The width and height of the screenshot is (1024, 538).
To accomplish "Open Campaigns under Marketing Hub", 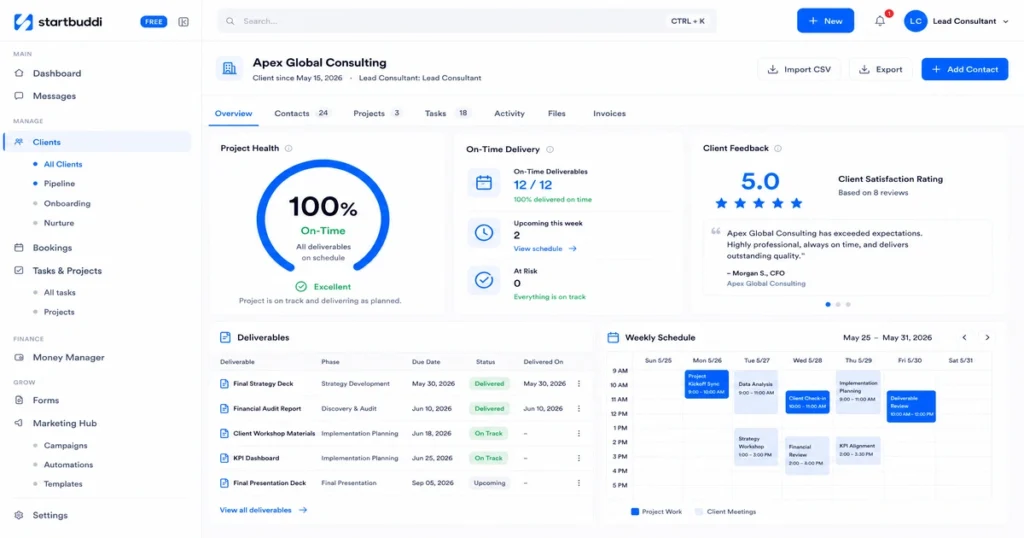I will click(65, 445).
